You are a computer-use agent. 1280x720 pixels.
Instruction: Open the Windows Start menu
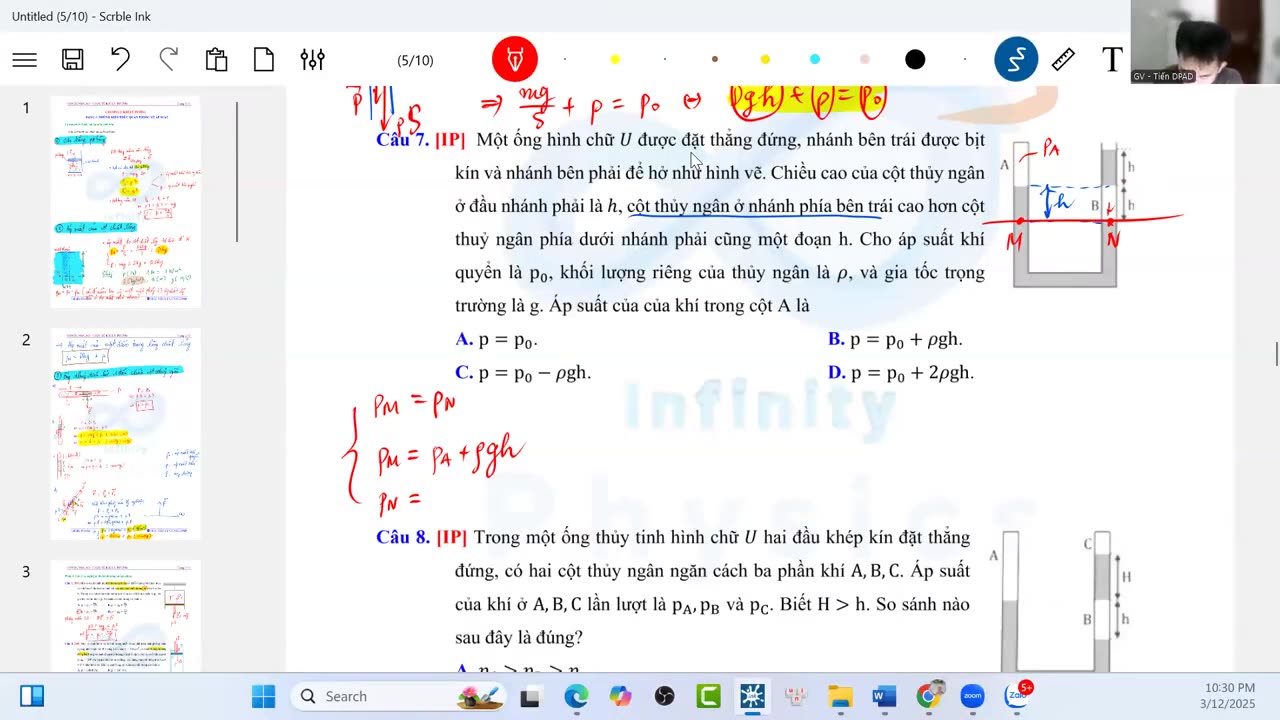click(264, 696)
